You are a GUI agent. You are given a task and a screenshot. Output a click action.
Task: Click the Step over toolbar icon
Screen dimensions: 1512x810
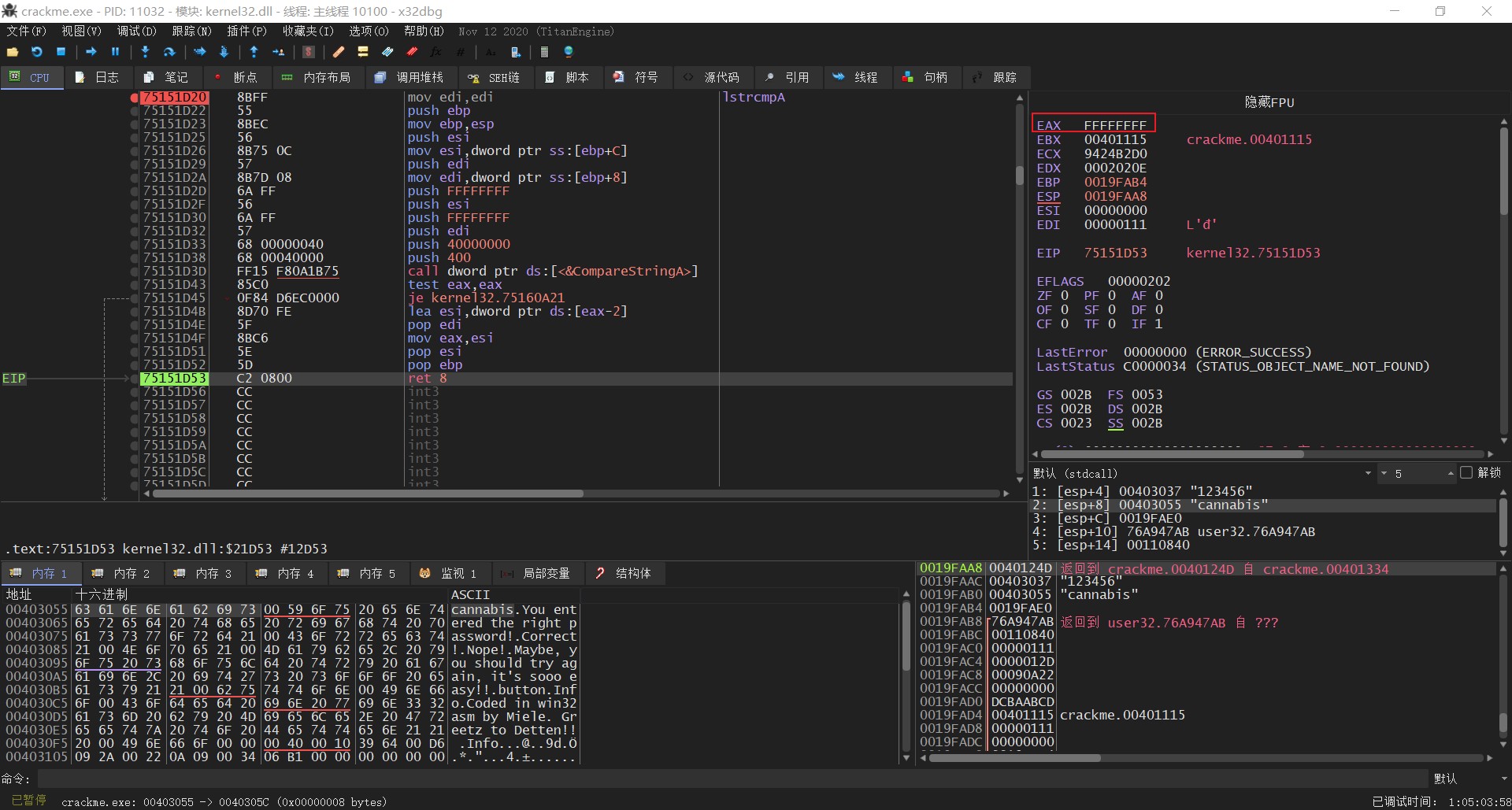point(169,52)
